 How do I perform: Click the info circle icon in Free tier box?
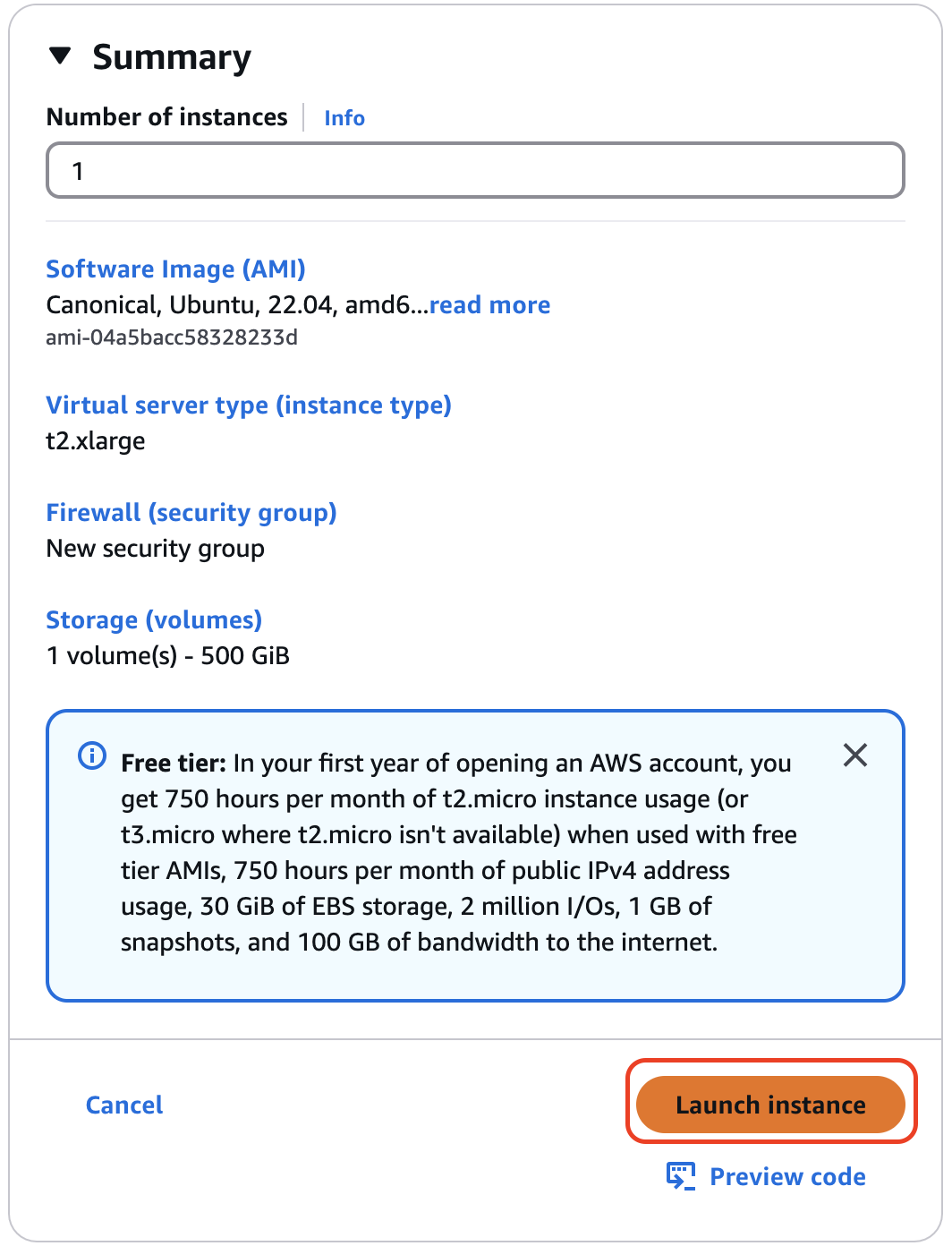point(92,755)
